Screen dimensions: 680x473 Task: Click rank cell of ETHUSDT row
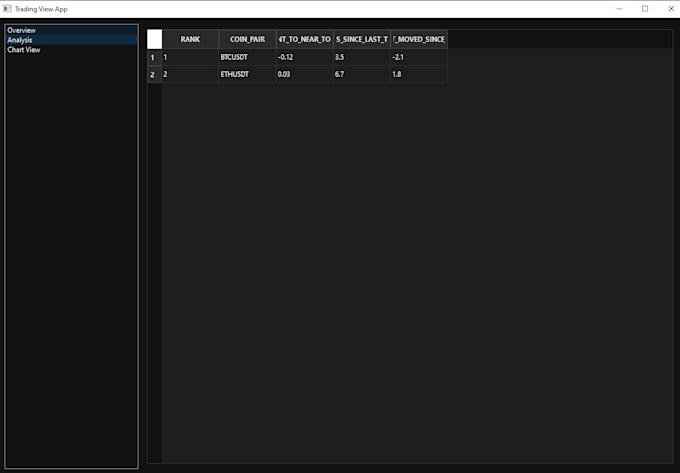coord(190,75)
